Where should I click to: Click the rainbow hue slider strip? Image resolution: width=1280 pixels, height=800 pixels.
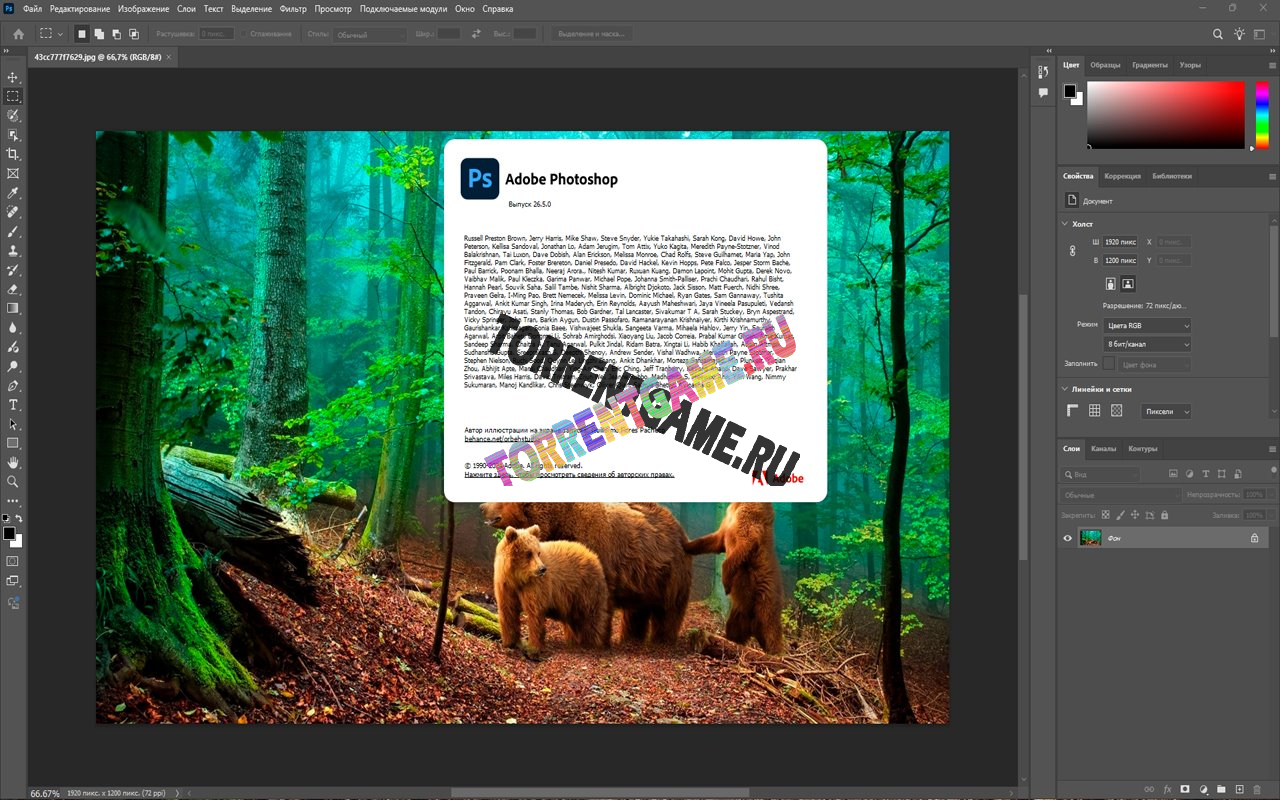click(1252, 114)
